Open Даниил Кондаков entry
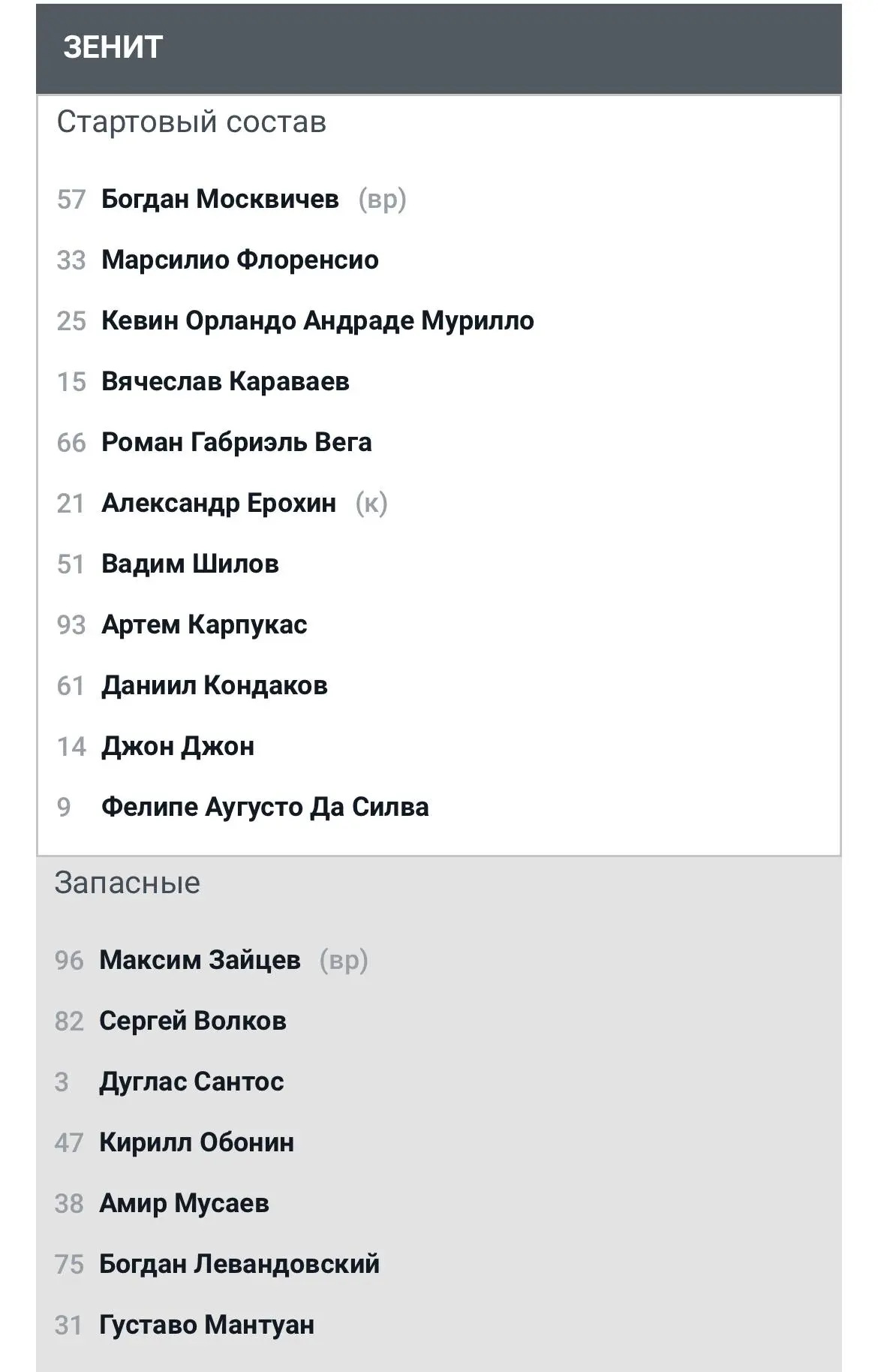This screenshot has height=1372, width=878. click(x=215, y=685)
